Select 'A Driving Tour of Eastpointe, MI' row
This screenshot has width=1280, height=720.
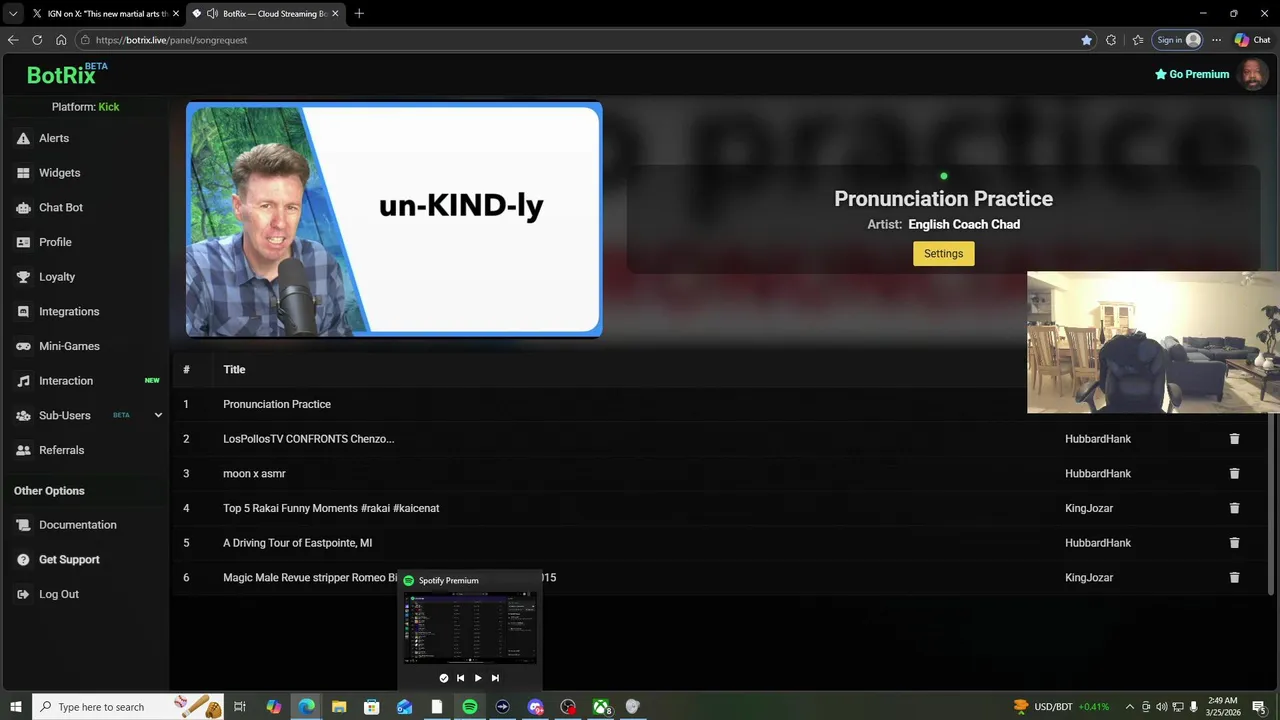720,543
